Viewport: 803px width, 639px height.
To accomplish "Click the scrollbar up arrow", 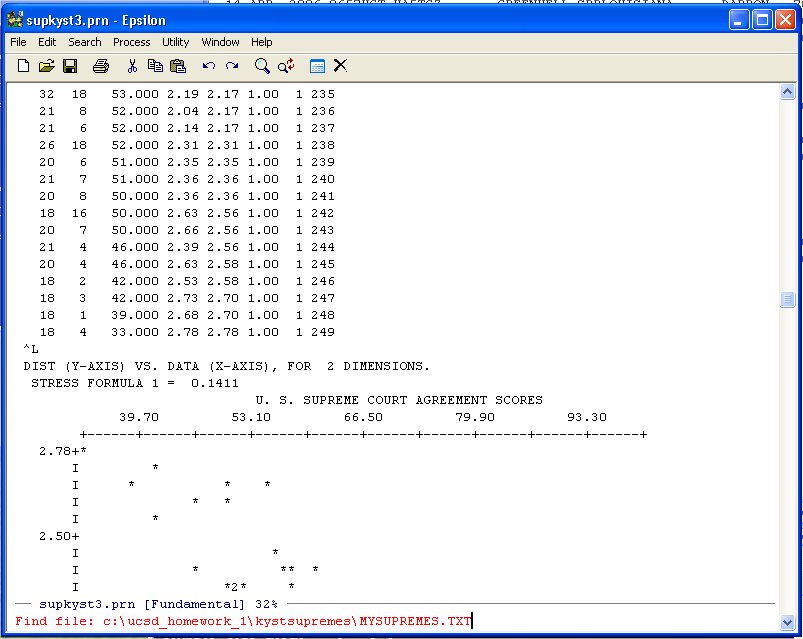I will 787,92.
